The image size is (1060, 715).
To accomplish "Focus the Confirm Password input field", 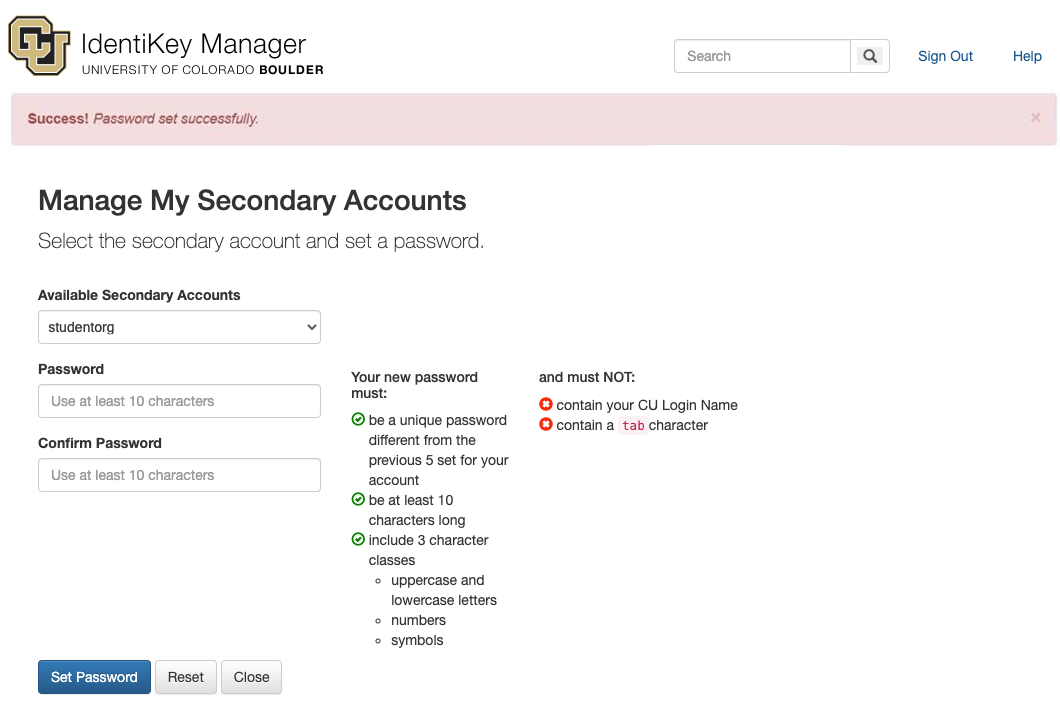I will click(x=179, y=475).
